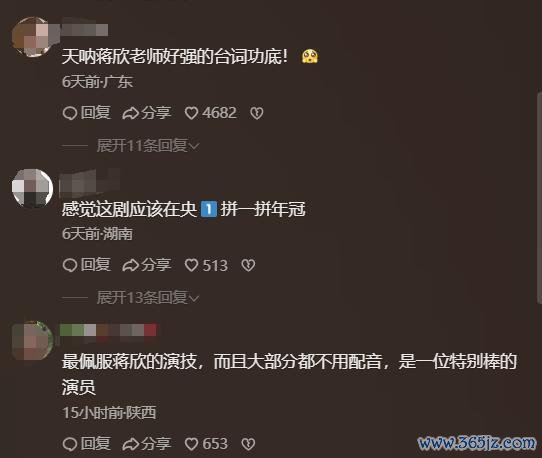Like the comment with 513 likes

point(206,265)
